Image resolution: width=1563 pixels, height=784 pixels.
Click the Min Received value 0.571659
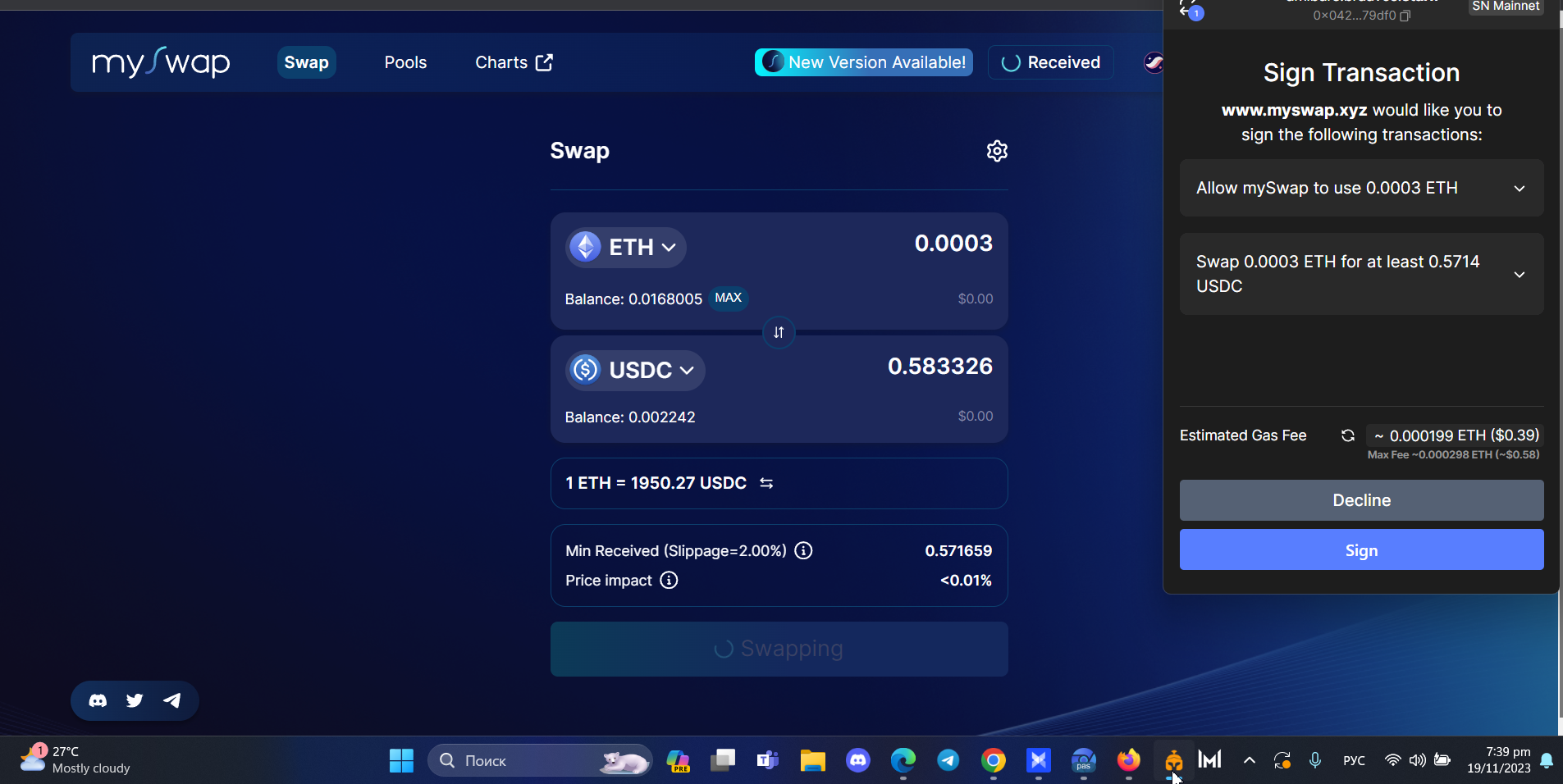click(x=958, y=551)
